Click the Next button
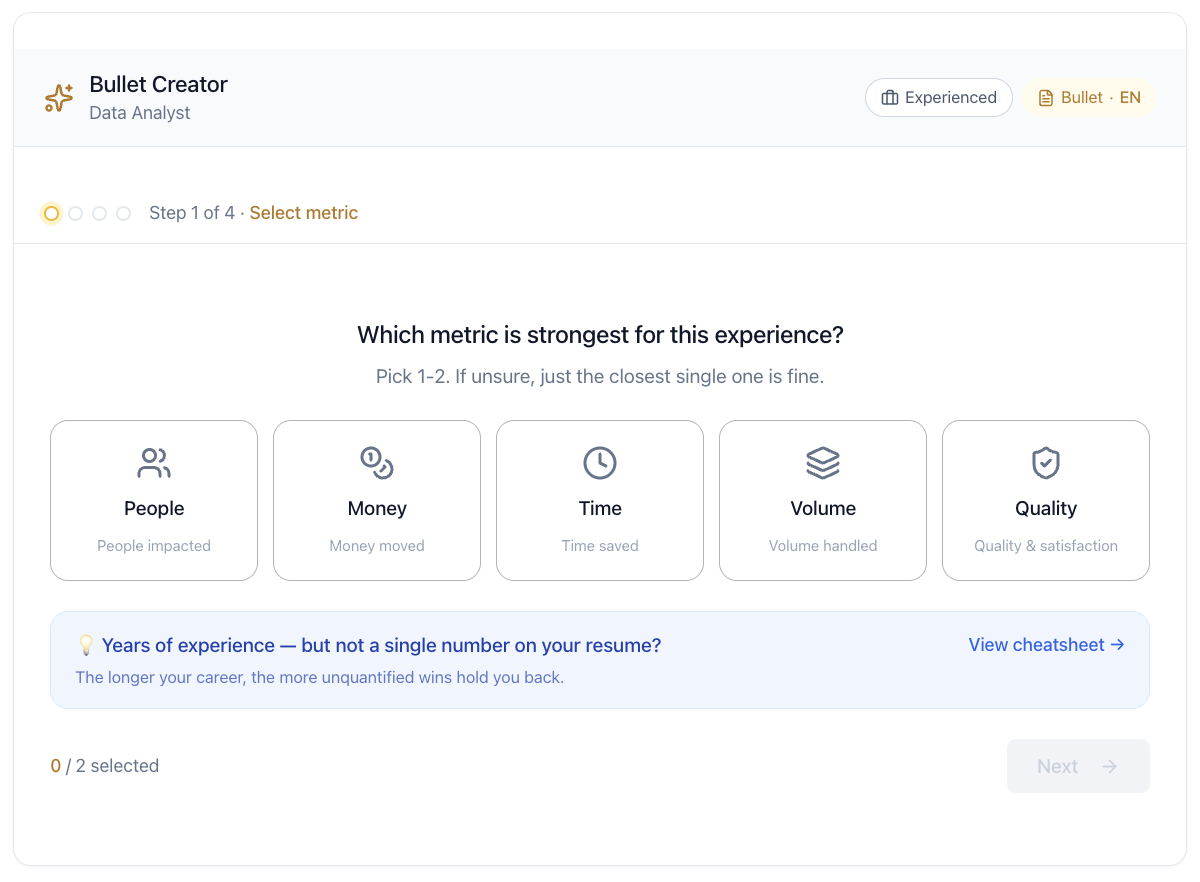1200x882 pixels. [x=1078, y=766]
